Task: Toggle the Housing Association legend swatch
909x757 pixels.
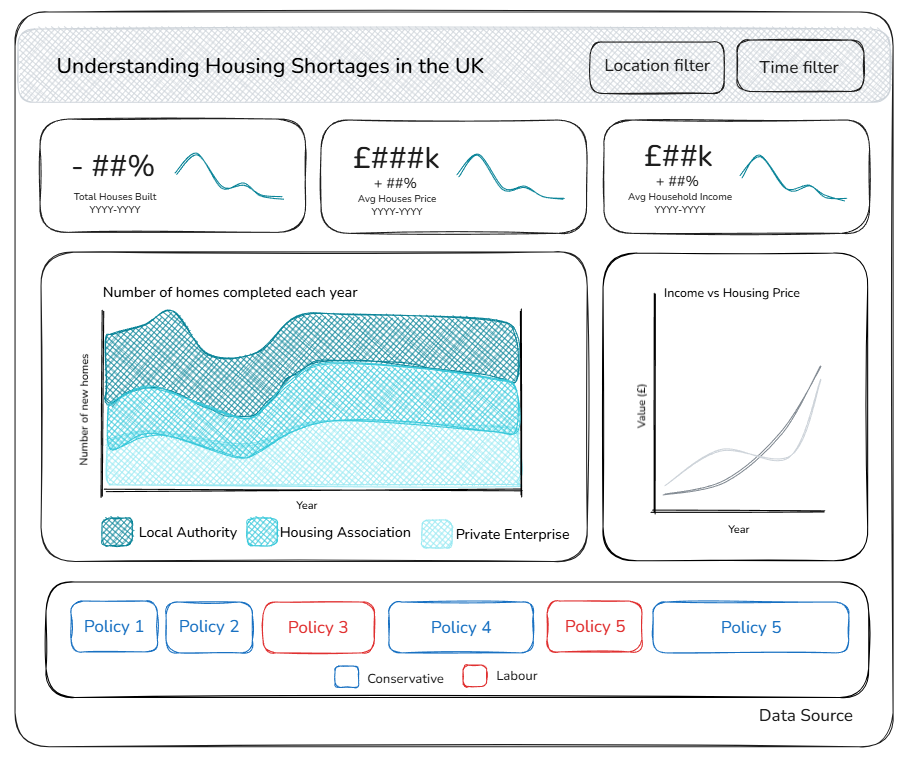Action: (262, 532)
